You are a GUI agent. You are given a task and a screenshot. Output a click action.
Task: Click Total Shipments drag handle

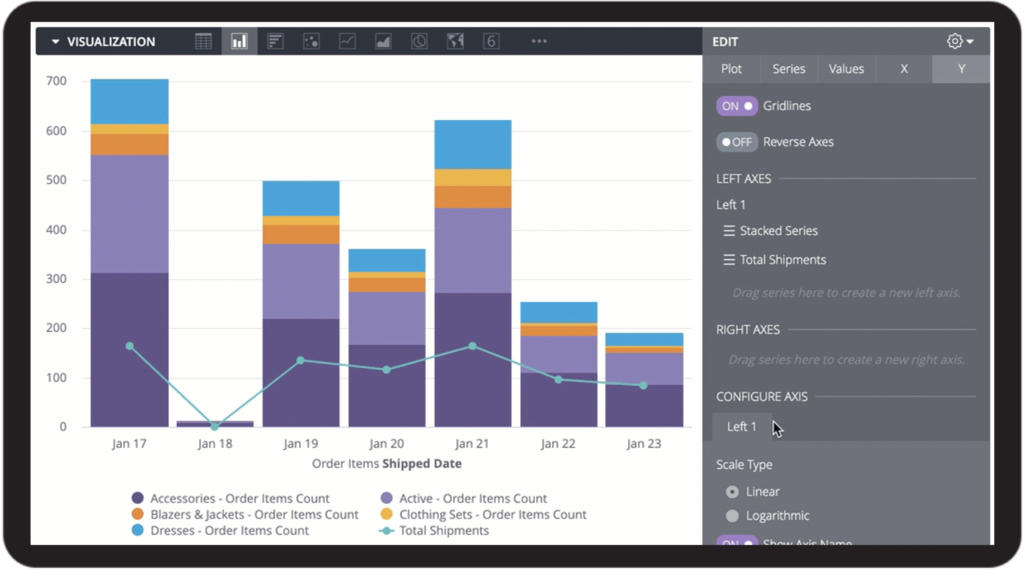[729, 259]
